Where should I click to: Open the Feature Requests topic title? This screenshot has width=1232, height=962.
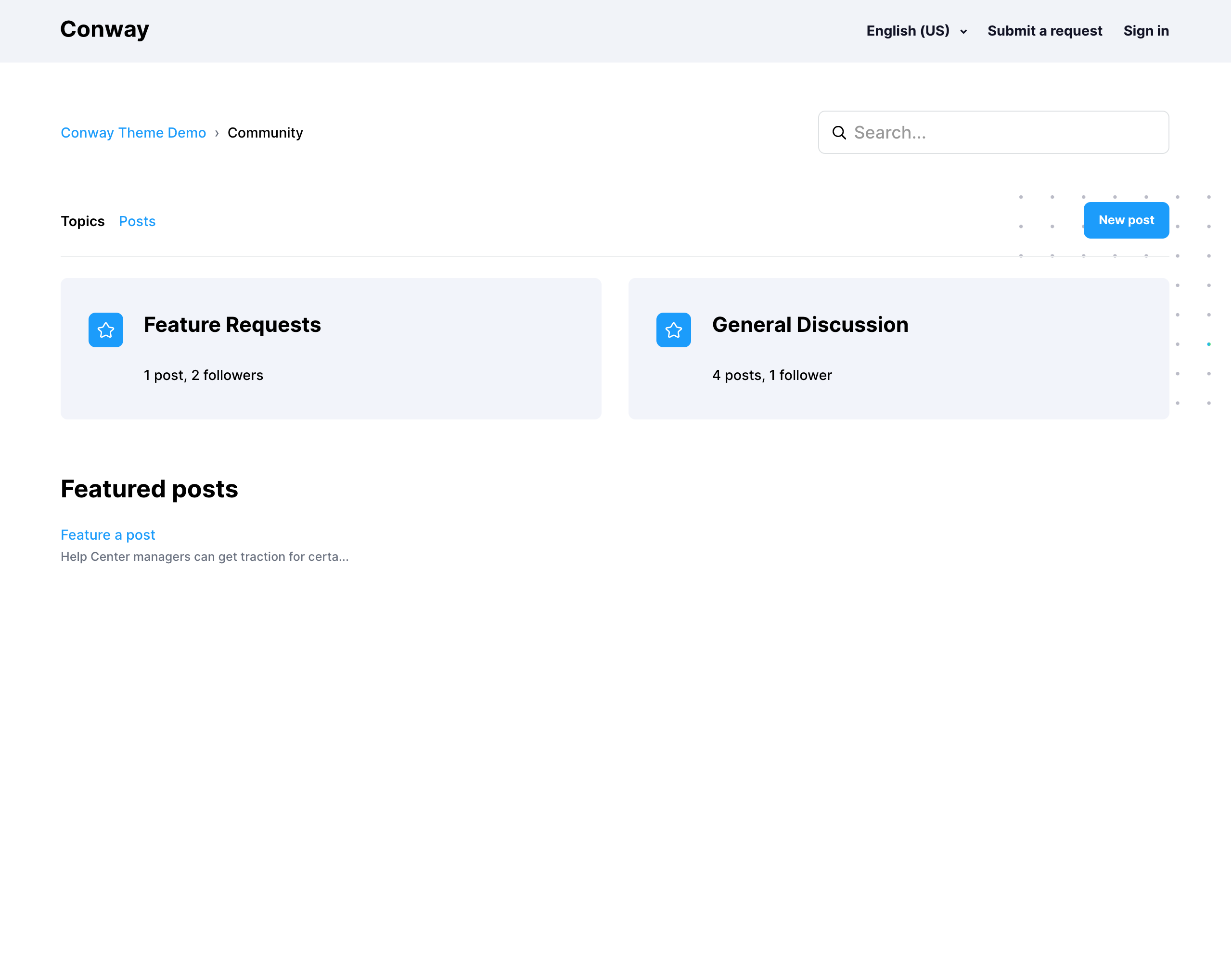pos(232,325)
